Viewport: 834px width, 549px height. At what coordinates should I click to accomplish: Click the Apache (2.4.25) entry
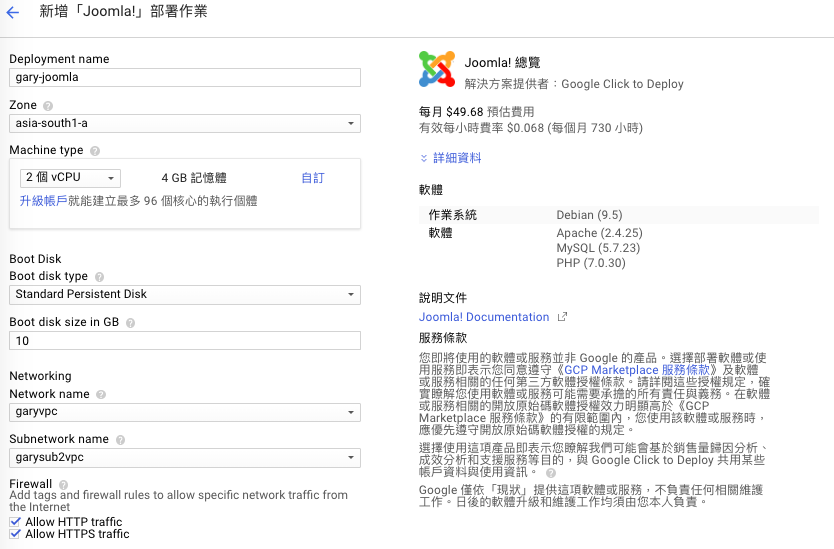[x=599, y=233]
